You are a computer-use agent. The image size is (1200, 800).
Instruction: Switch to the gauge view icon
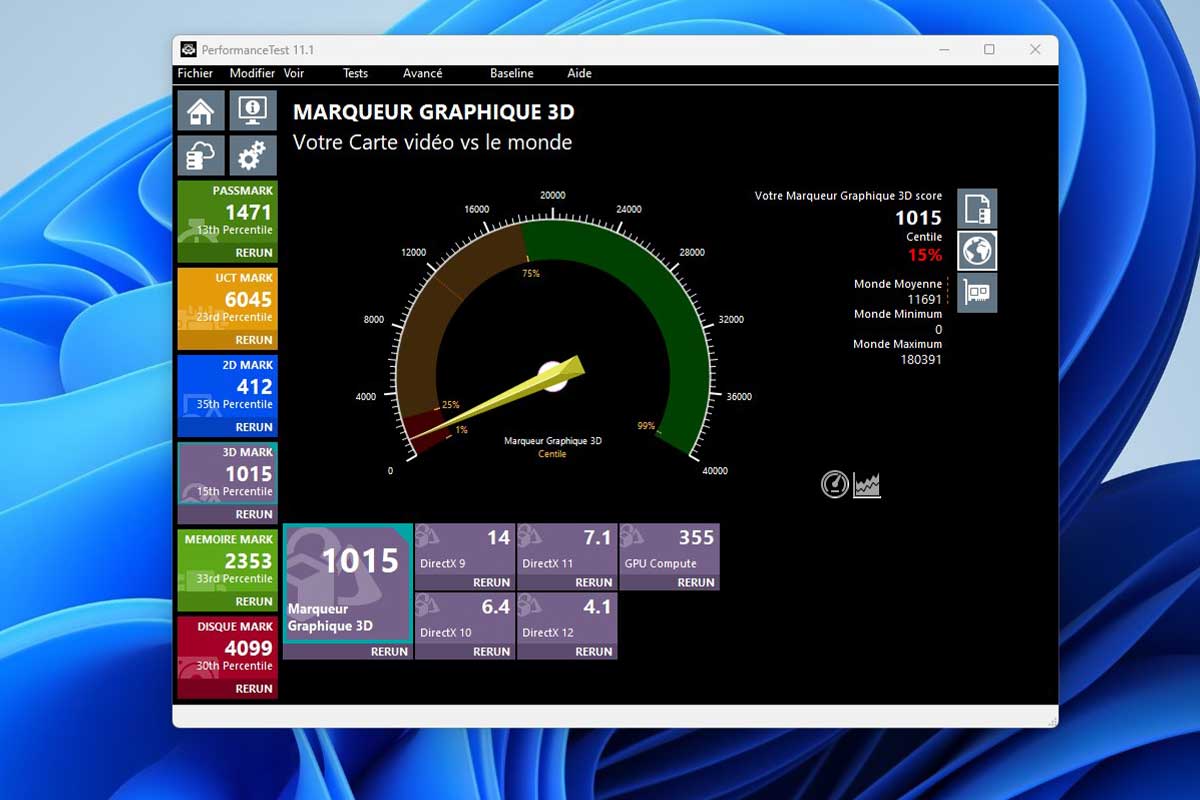tap(835, 485)
